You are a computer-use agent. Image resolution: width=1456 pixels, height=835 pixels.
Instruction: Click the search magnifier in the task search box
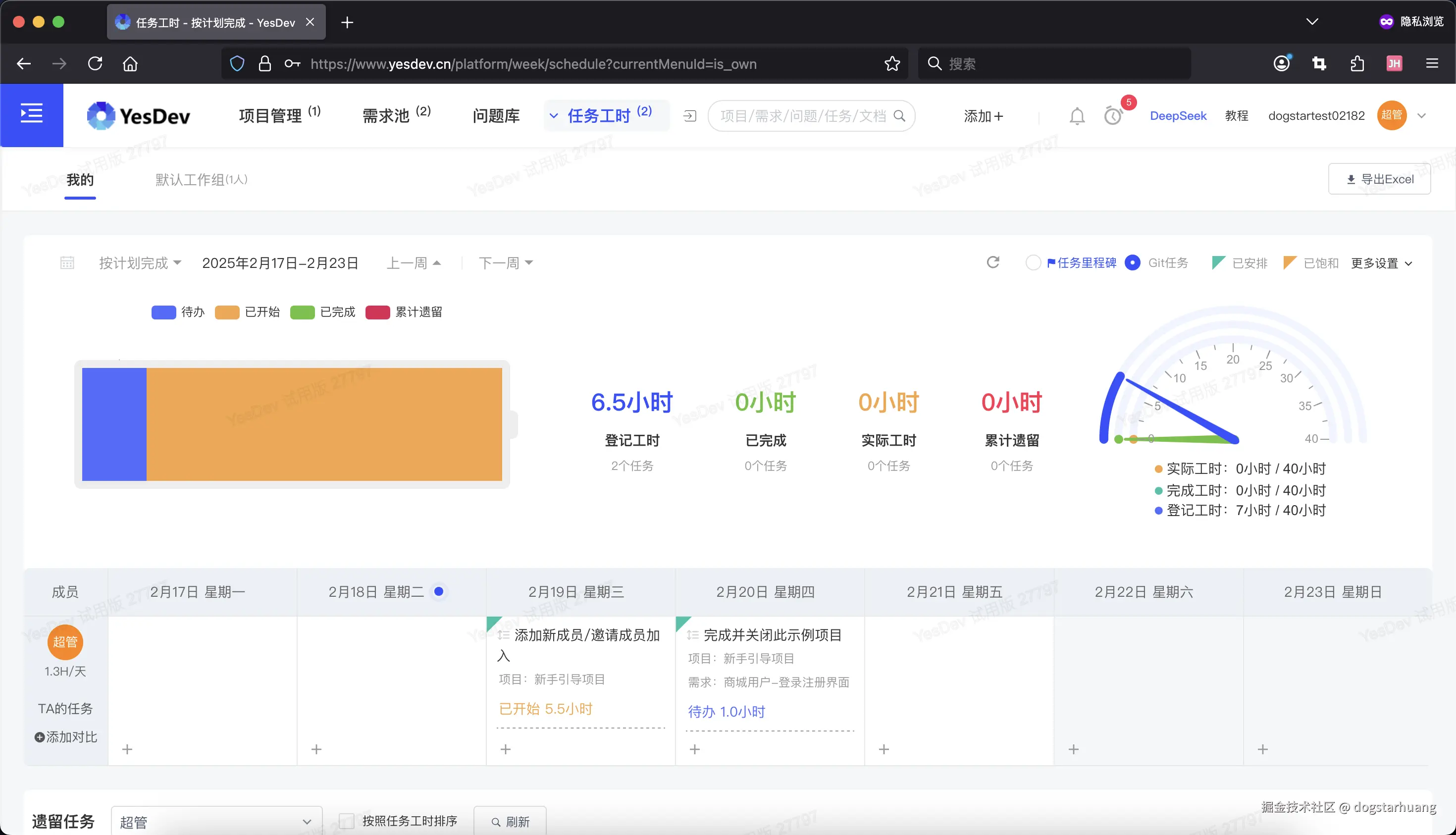[x=900, y=116]
